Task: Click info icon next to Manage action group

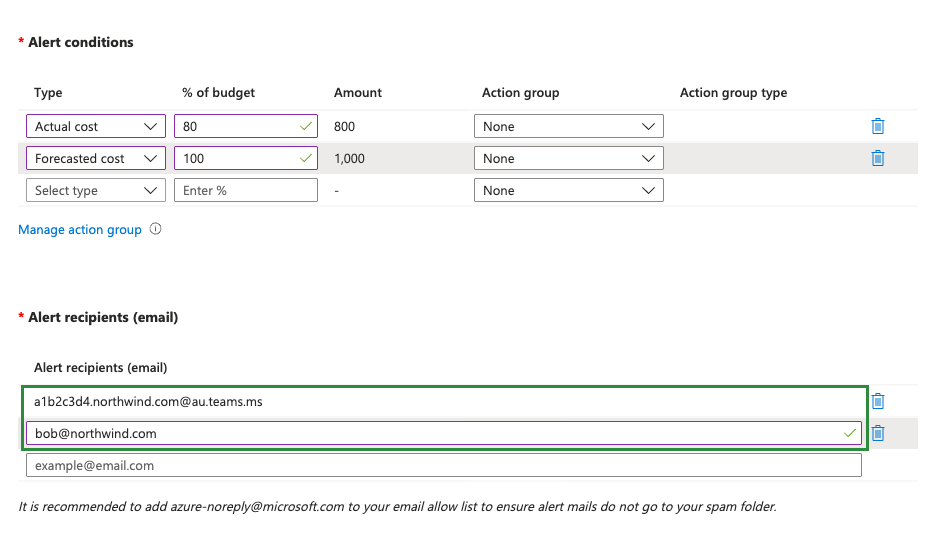Action: click(x=155, y=229)
